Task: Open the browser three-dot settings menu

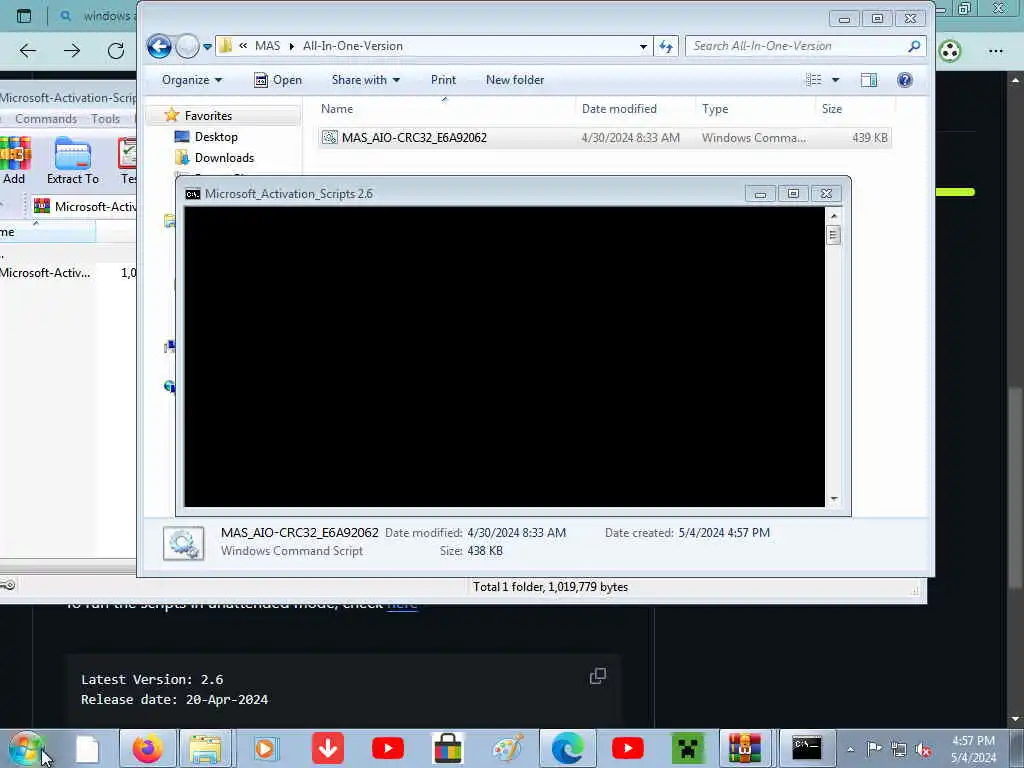Action: 995,50
